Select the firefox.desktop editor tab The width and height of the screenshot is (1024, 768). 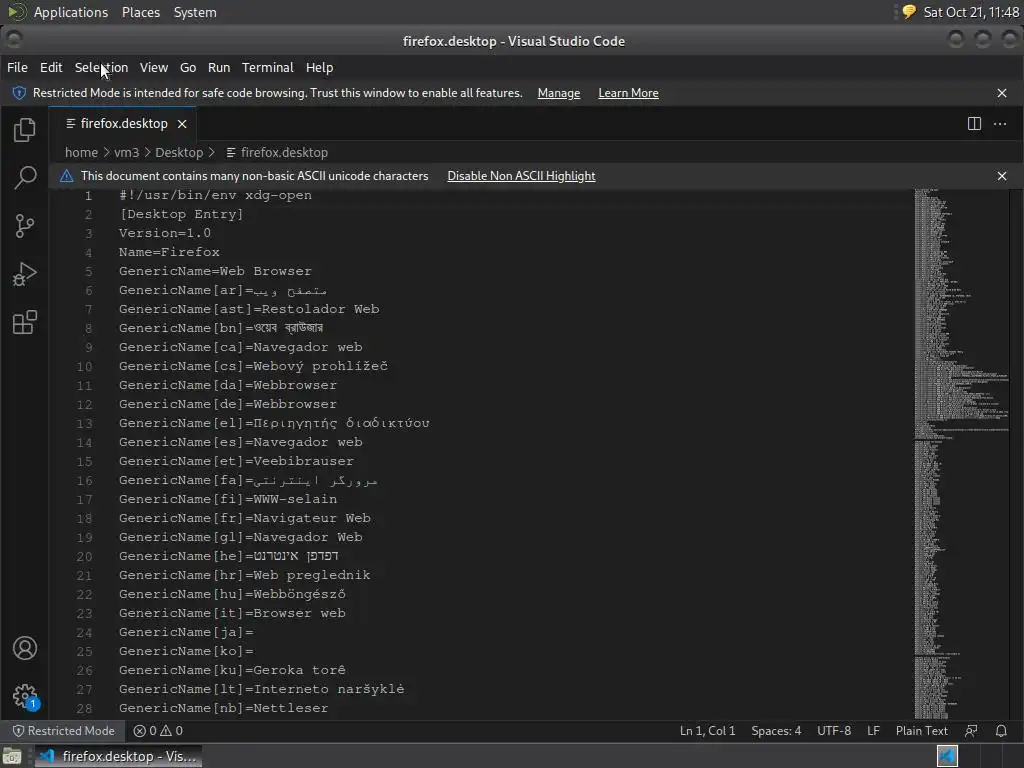[122, 123]
